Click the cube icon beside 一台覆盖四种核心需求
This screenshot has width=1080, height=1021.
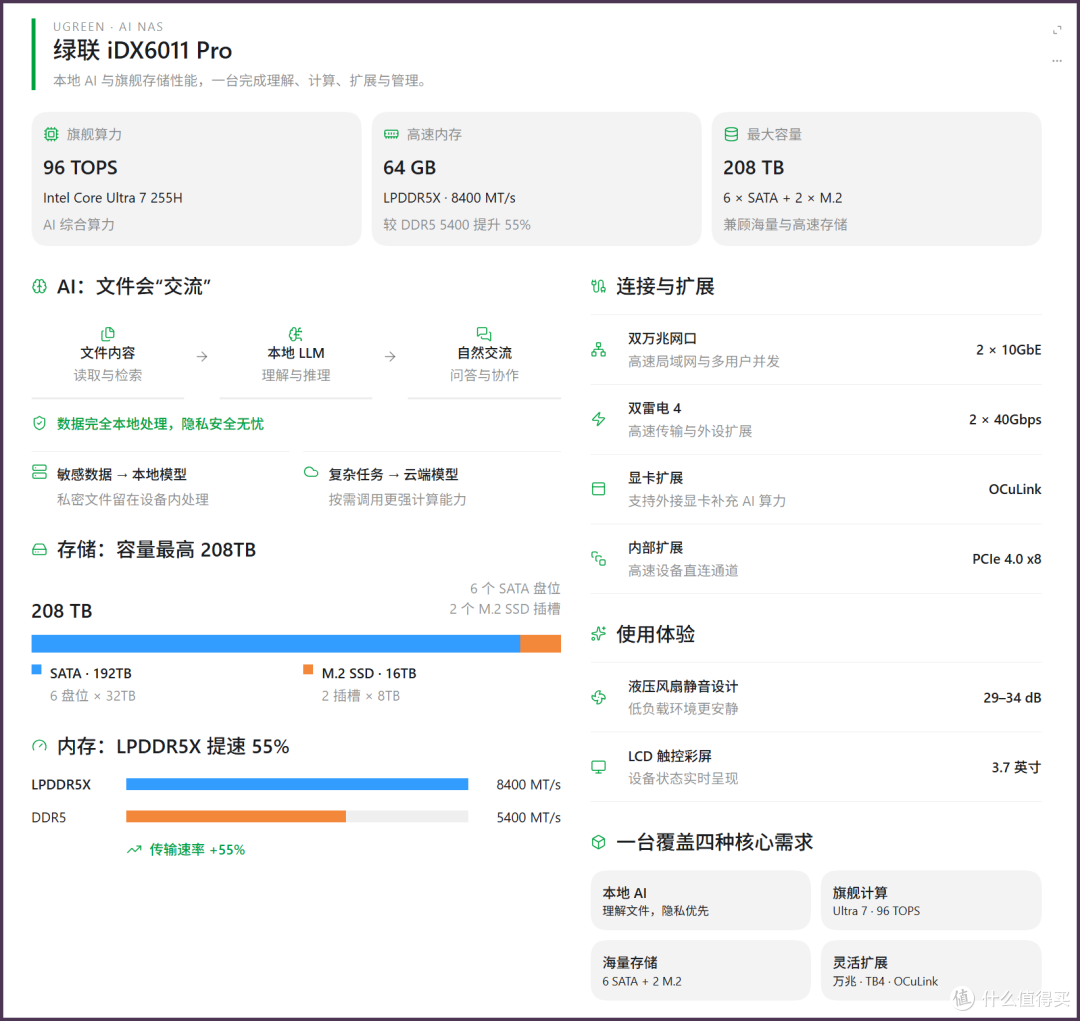[x=598, y=842]
